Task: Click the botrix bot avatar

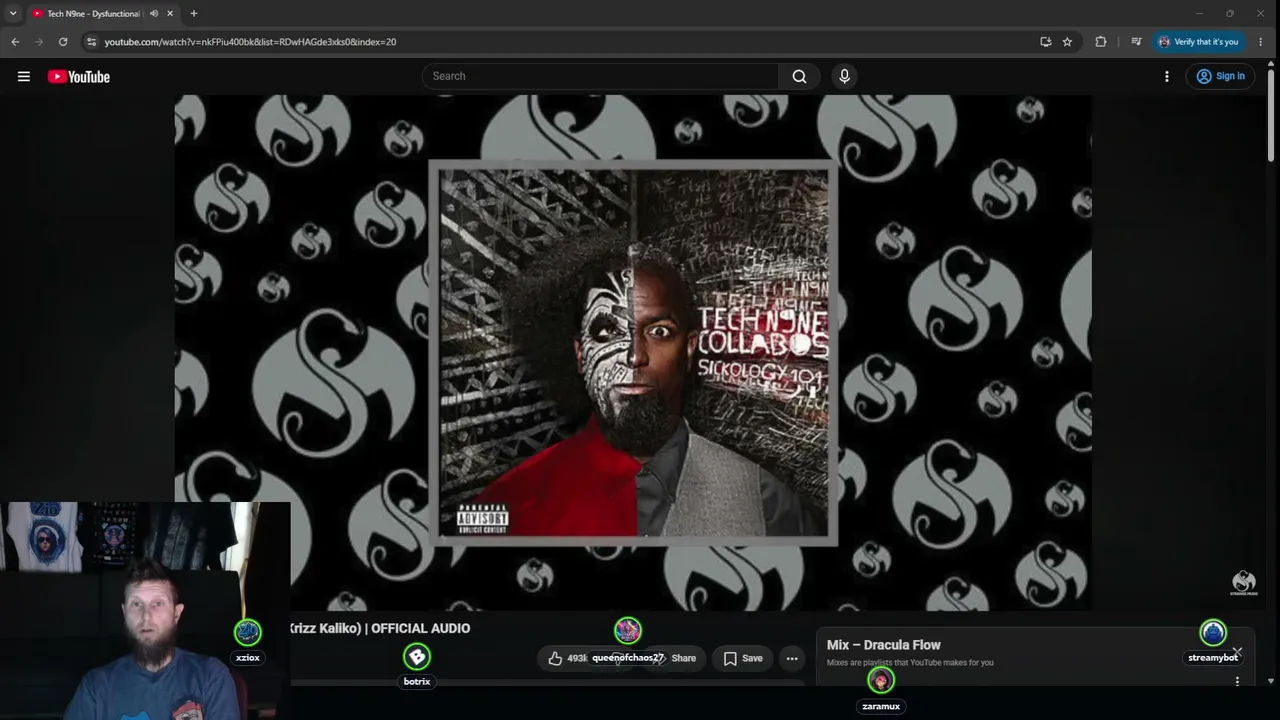Action: pos(417,657)
